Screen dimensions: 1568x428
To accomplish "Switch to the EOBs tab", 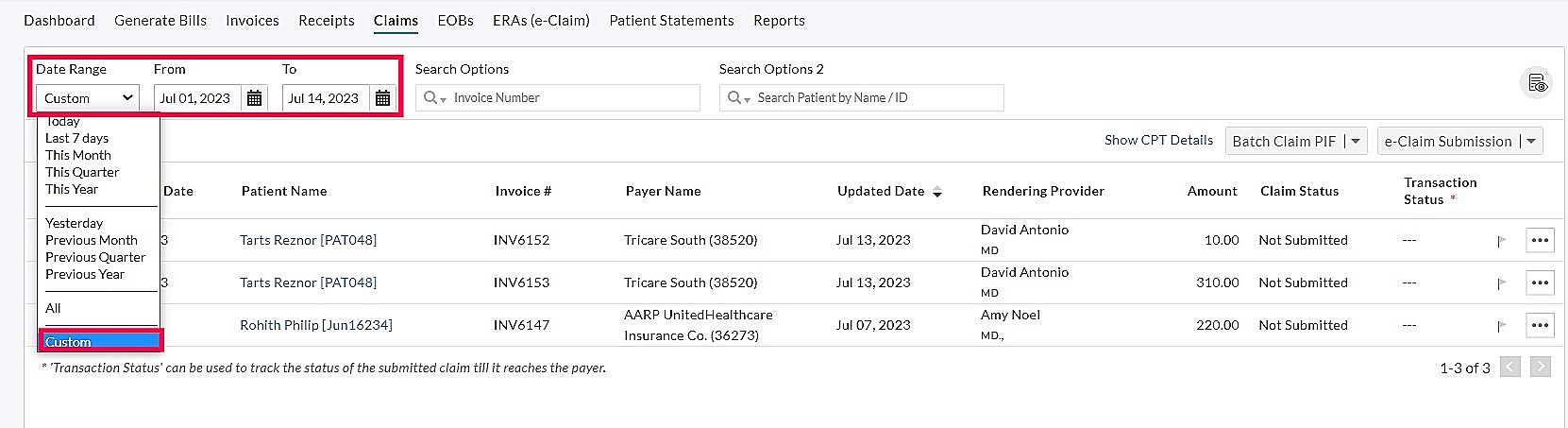I will [x=455, y=21].
